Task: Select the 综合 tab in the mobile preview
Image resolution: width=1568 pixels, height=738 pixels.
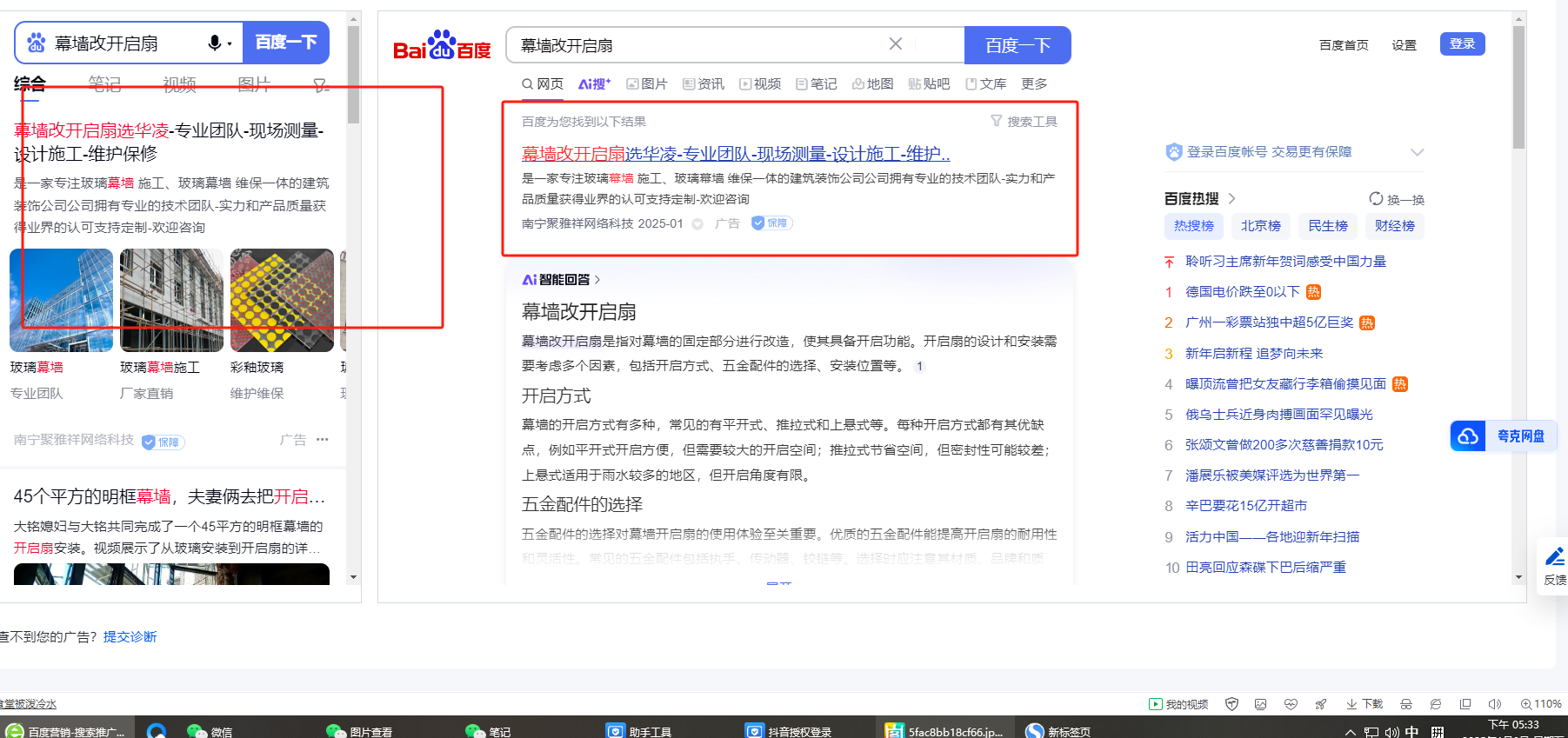Action: coord(30,84)
